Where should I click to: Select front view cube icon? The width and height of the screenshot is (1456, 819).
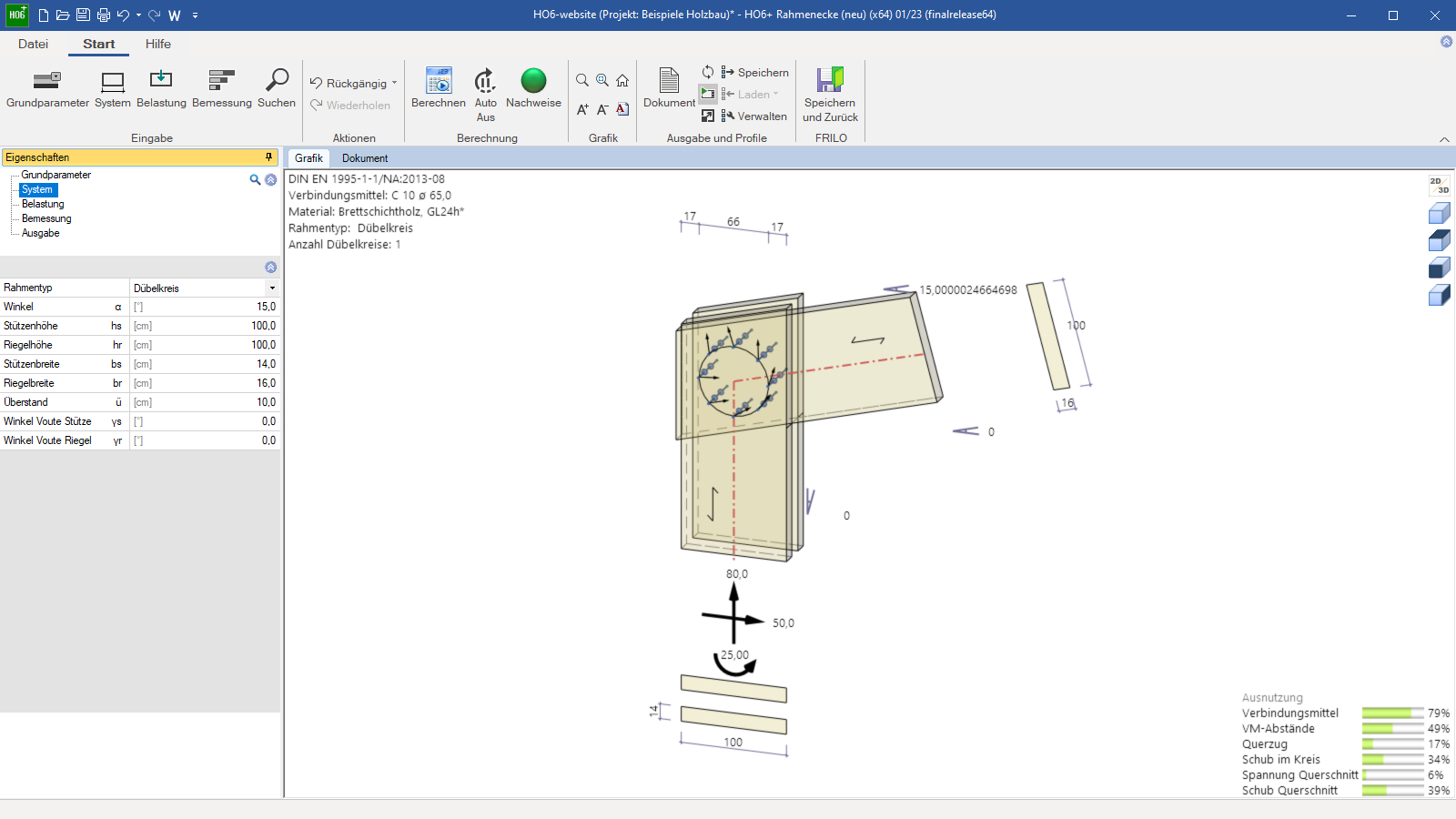[x=1439, y=268]
